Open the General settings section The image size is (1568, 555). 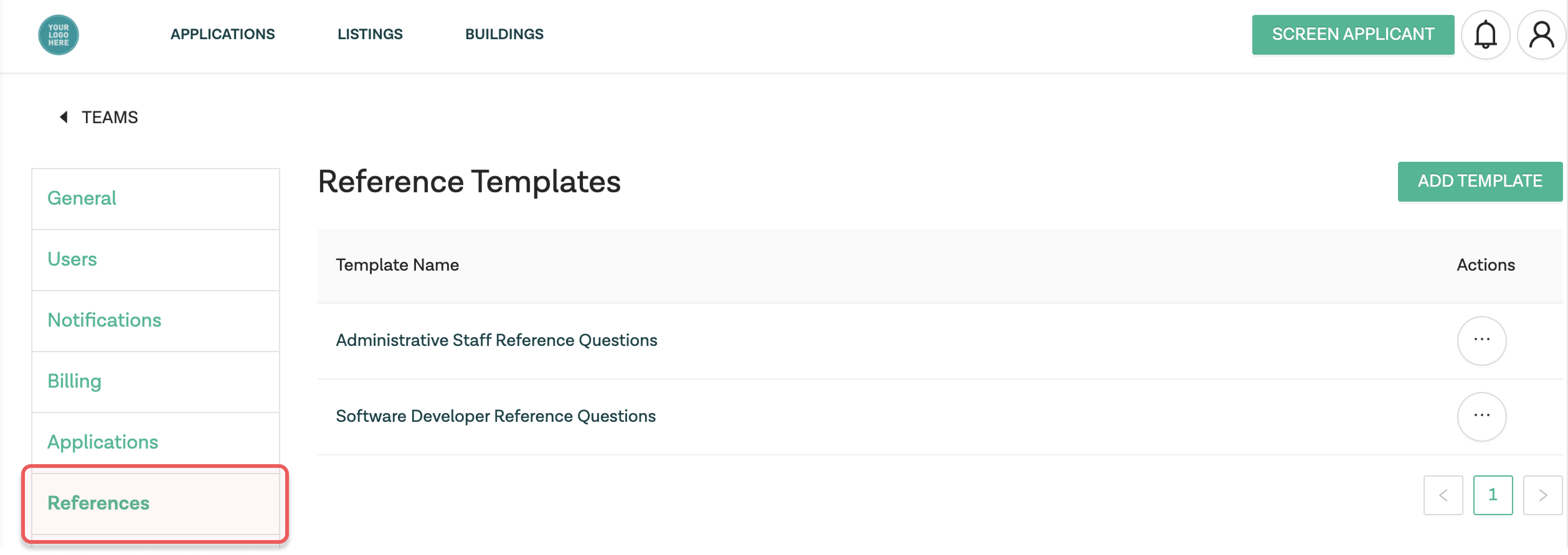[x=82, y=198]
